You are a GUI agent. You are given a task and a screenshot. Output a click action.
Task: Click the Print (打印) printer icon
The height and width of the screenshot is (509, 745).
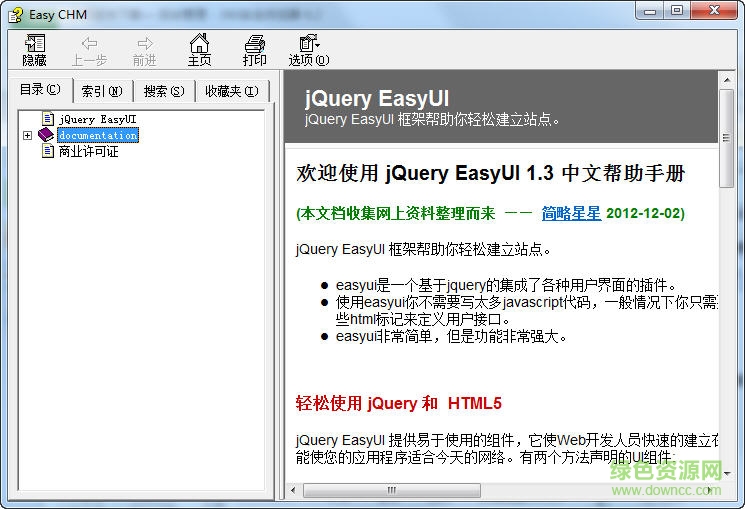pos(255,44)
